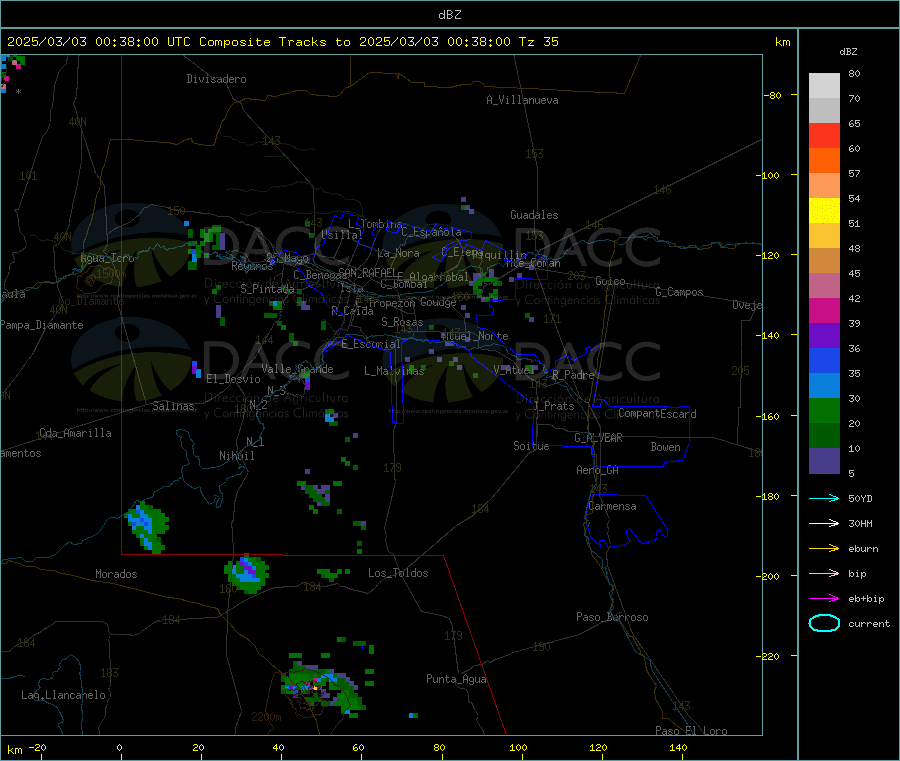The image size is (900, 761).
Task: Click the Morados place label
Action: tap(116, 574)
